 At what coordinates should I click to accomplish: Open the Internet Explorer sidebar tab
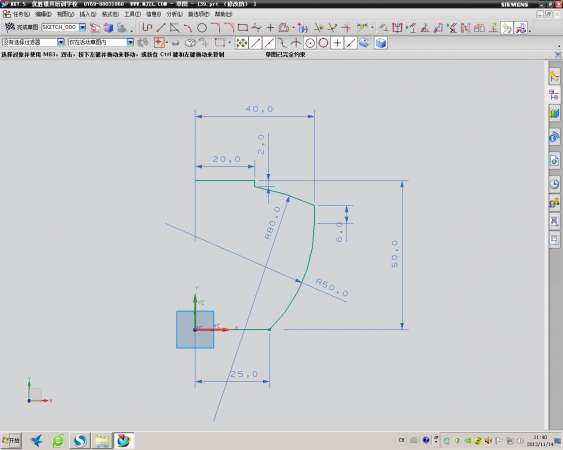pyautogui.click(x=554, y=137)
